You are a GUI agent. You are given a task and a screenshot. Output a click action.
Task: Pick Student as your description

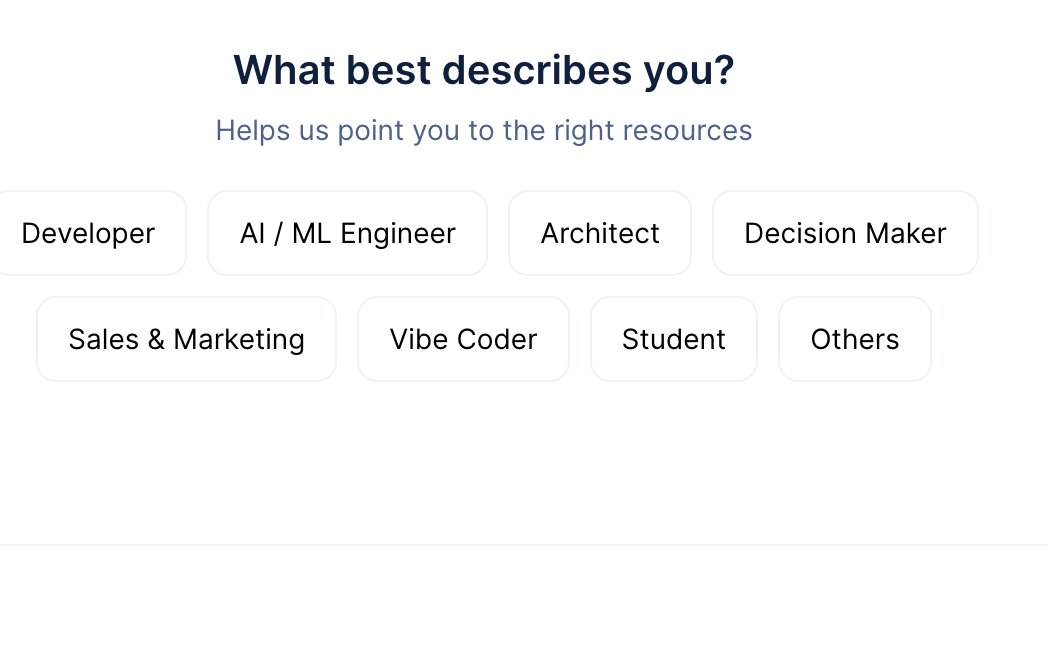click(x=674, y=339)
